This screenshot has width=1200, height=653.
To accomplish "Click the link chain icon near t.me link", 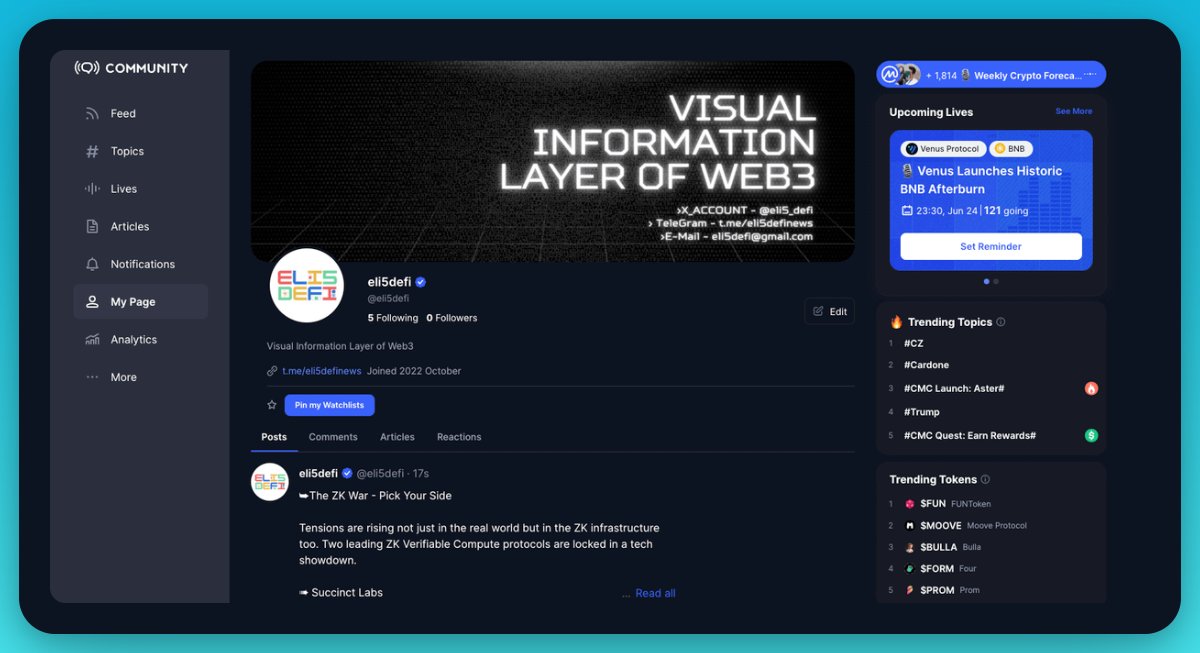I will pyautogui.click(x=272, y=371).
